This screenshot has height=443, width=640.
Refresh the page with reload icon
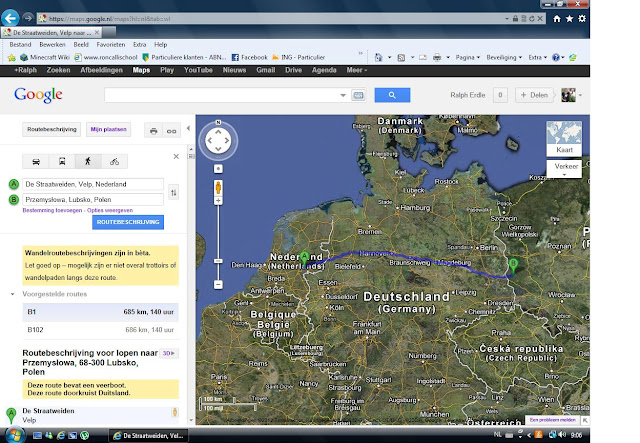531,18
